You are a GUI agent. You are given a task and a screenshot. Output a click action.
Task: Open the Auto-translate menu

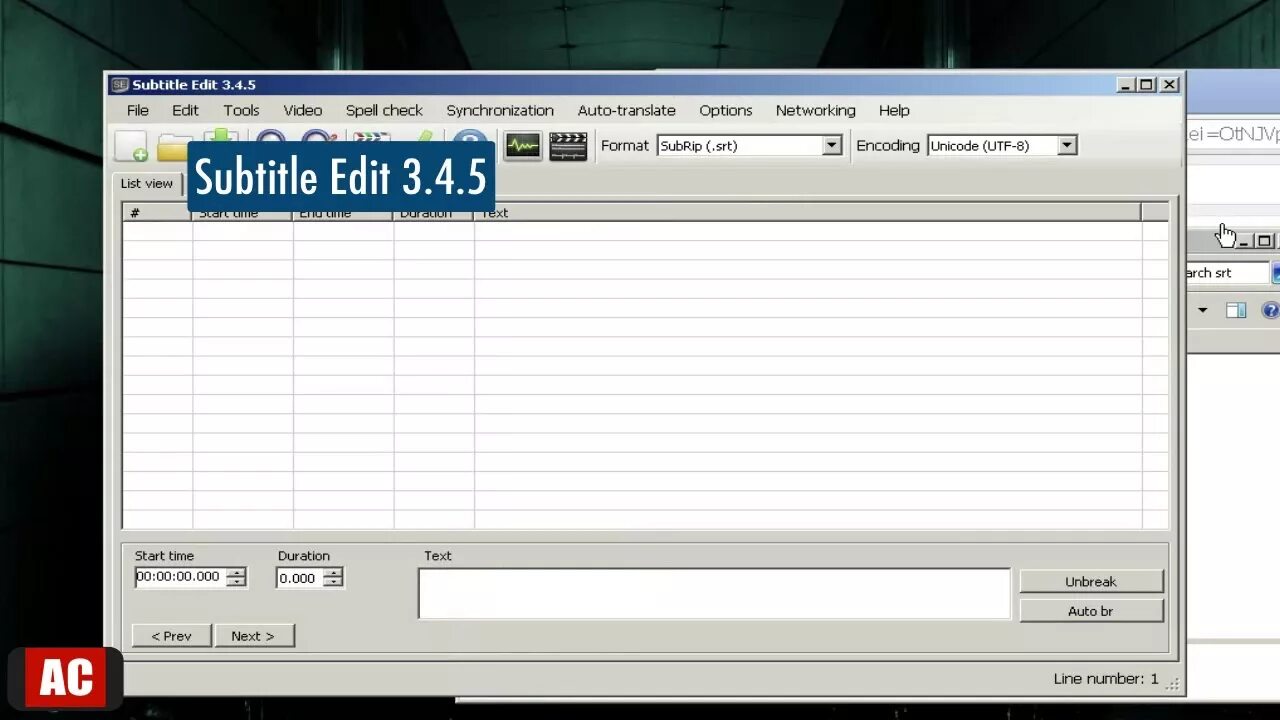click(626, 110)
